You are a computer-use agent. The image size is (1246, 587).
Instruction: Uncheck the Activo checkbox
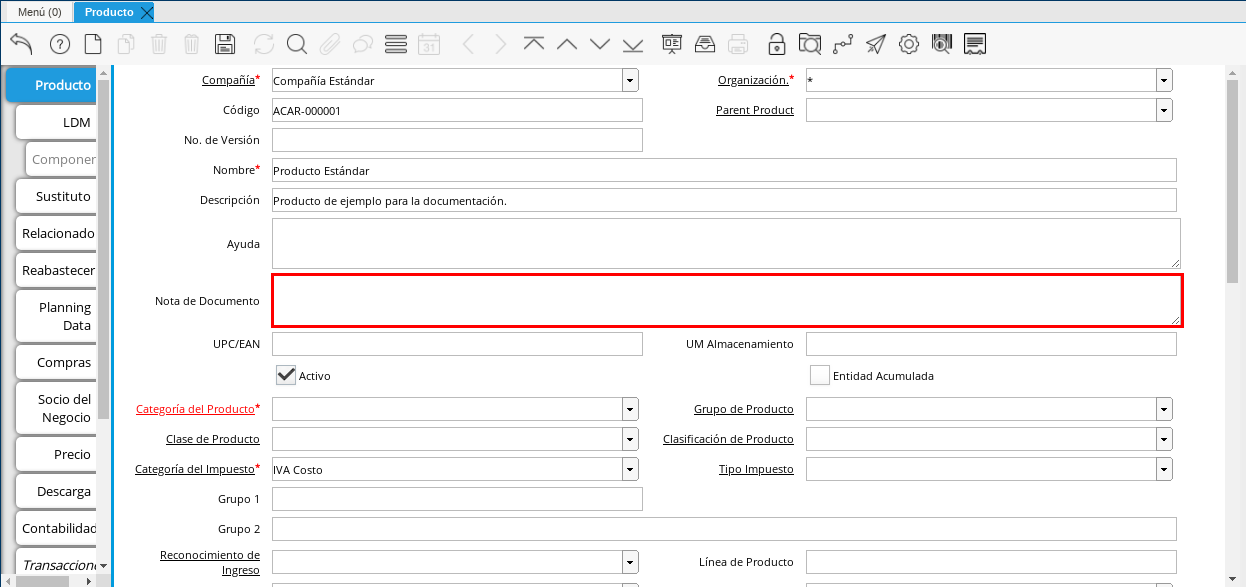287,375
